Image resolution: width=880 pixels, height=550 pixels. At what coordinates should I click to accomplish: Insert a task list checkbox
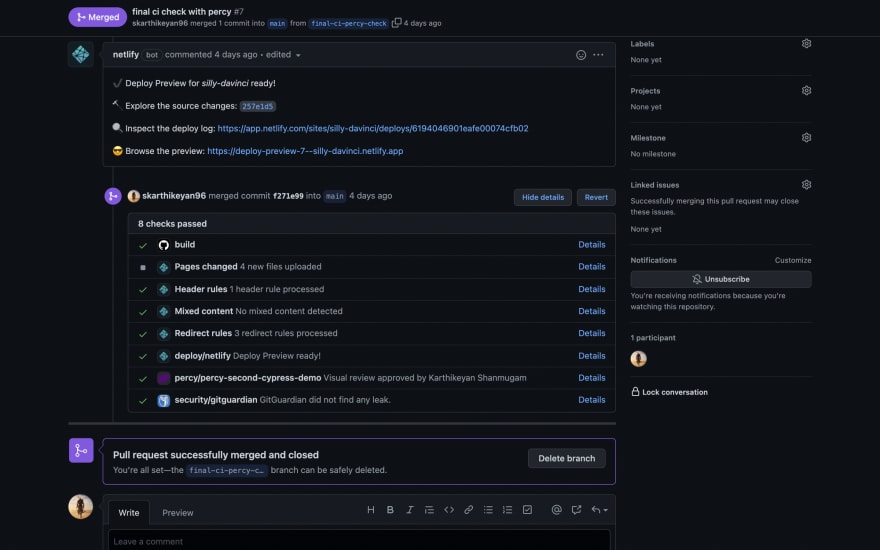(x=528, y=510)
